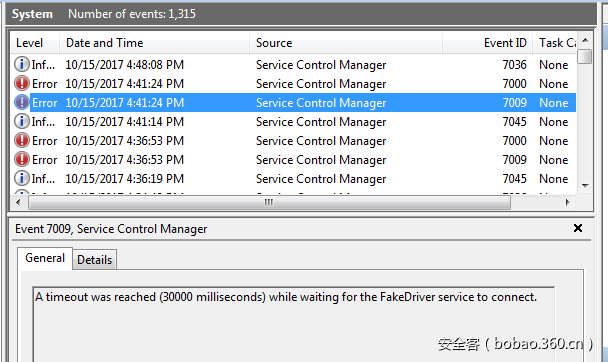Sort by Date and Time column header
The width and height of the screenshot is (608, 362).
[x=154, y=43]
